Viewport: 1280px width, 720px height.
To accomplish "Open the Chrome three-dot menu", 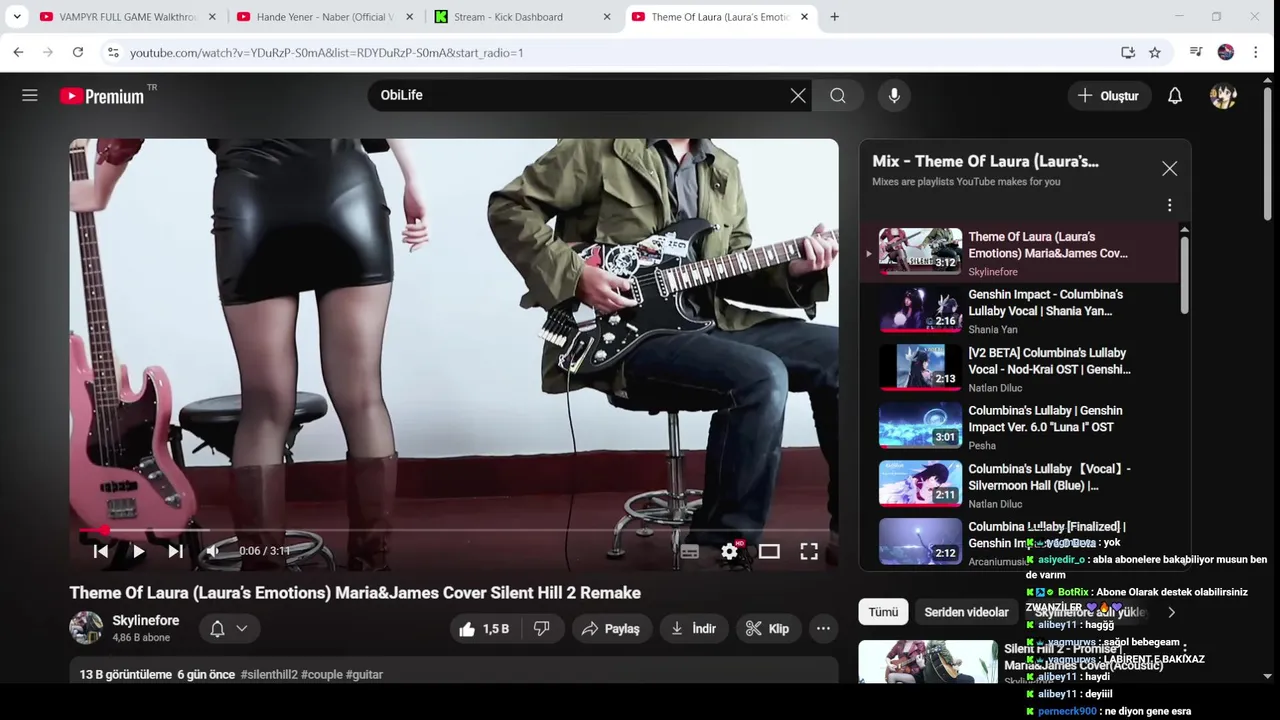I will tap(1256, 52).
